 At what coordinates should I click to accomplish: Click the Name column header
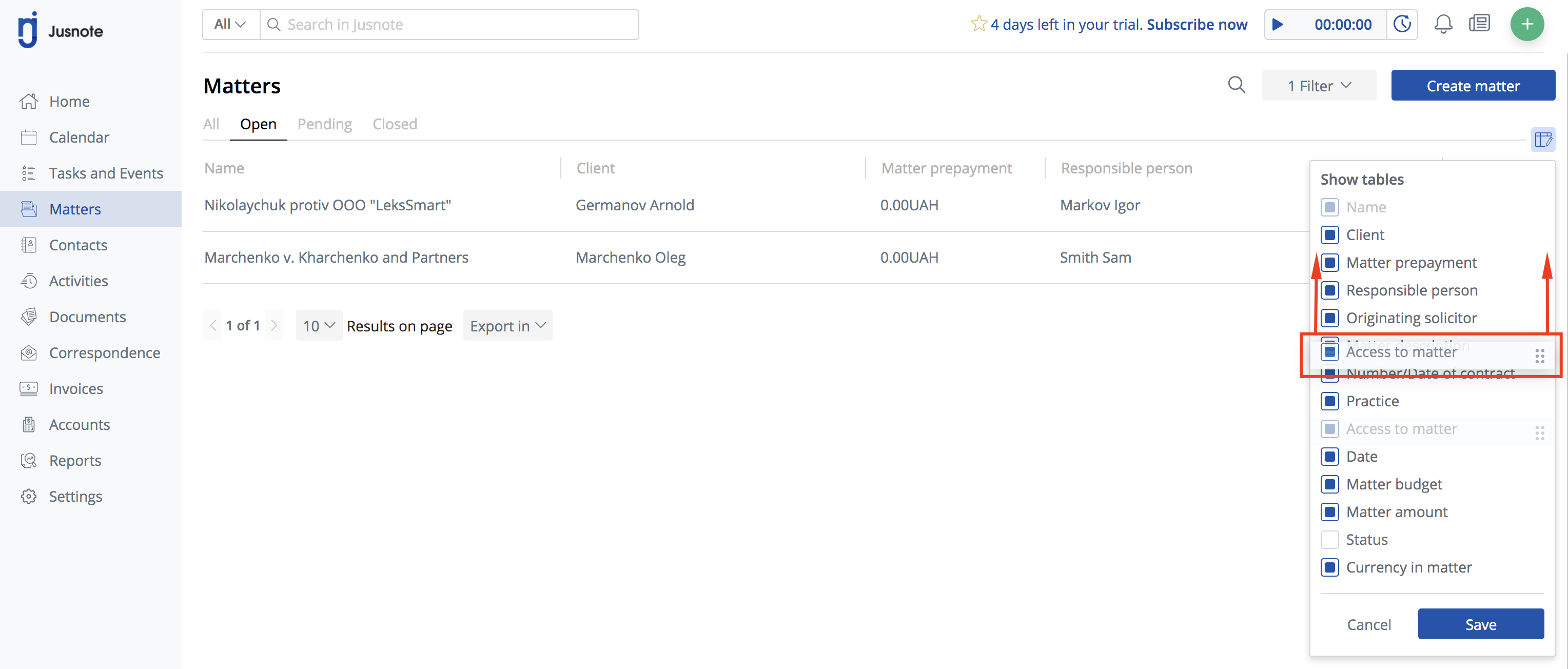[x=224, y=168]
